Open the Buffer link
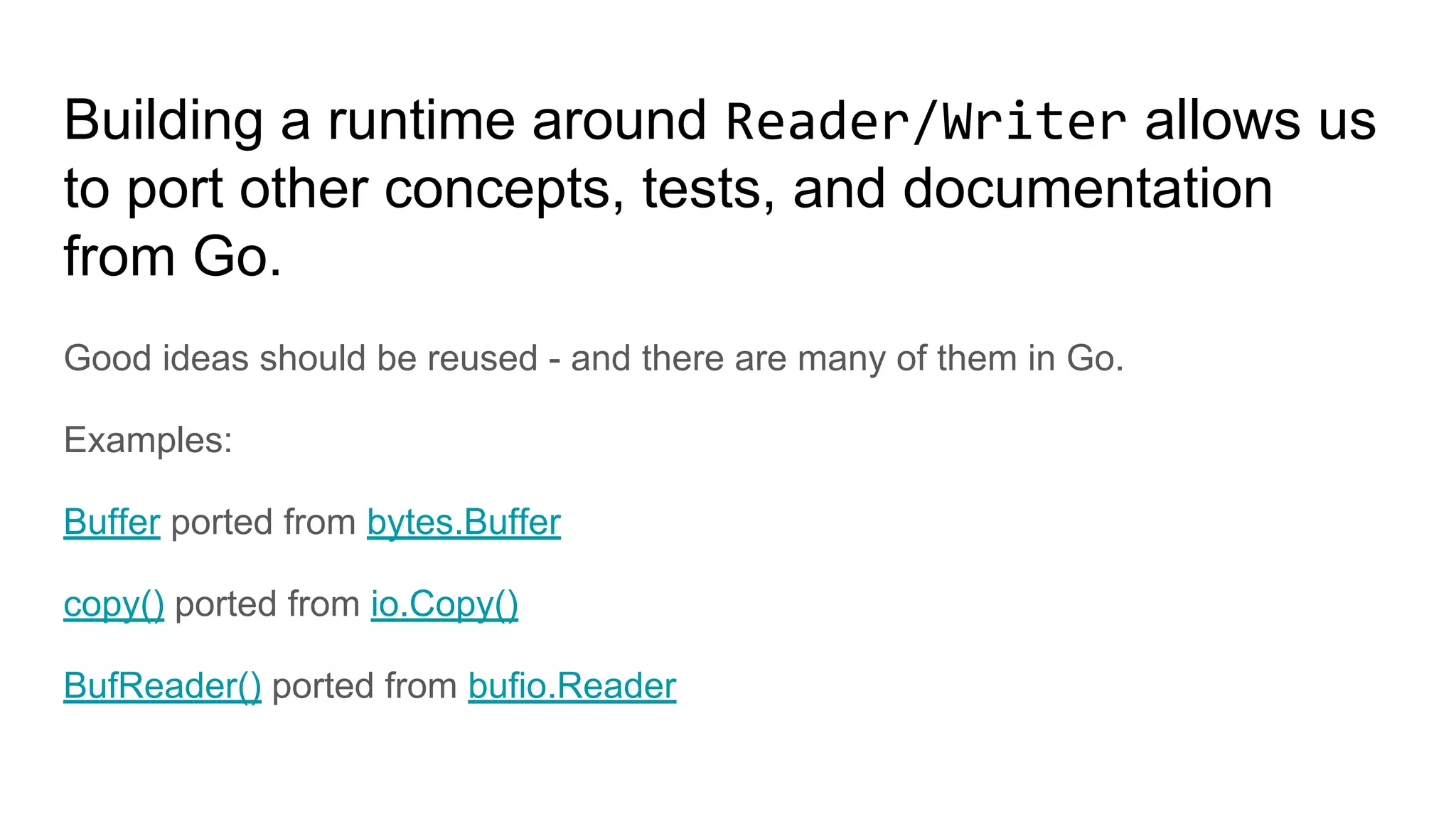The image size is (1456, 819). click(x=112, y=523)
